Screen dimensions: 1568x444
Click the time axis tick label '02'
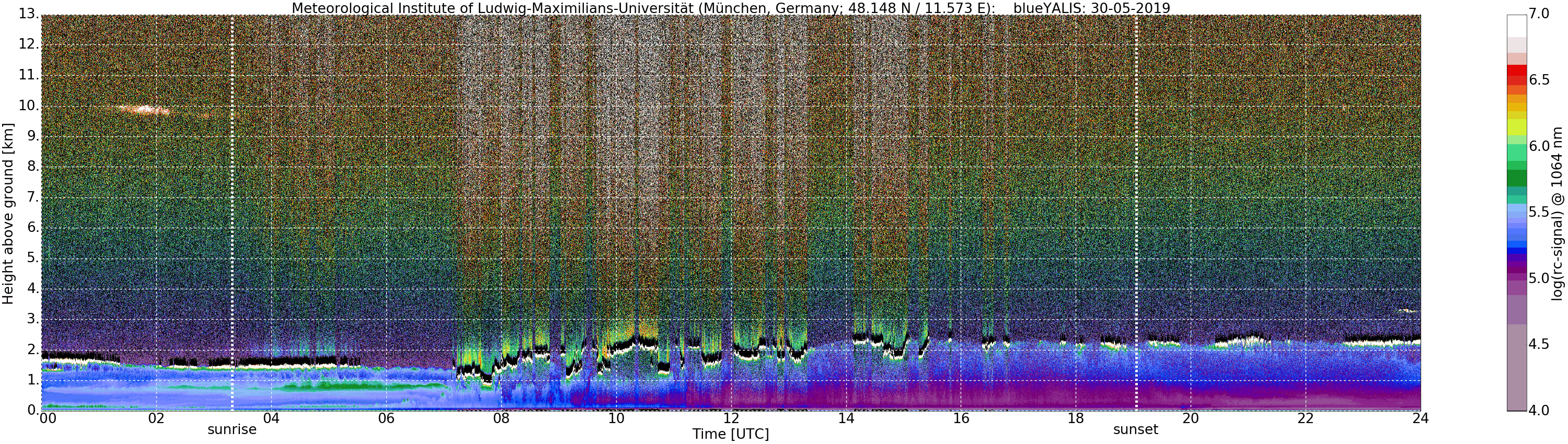tap(156, 418)
